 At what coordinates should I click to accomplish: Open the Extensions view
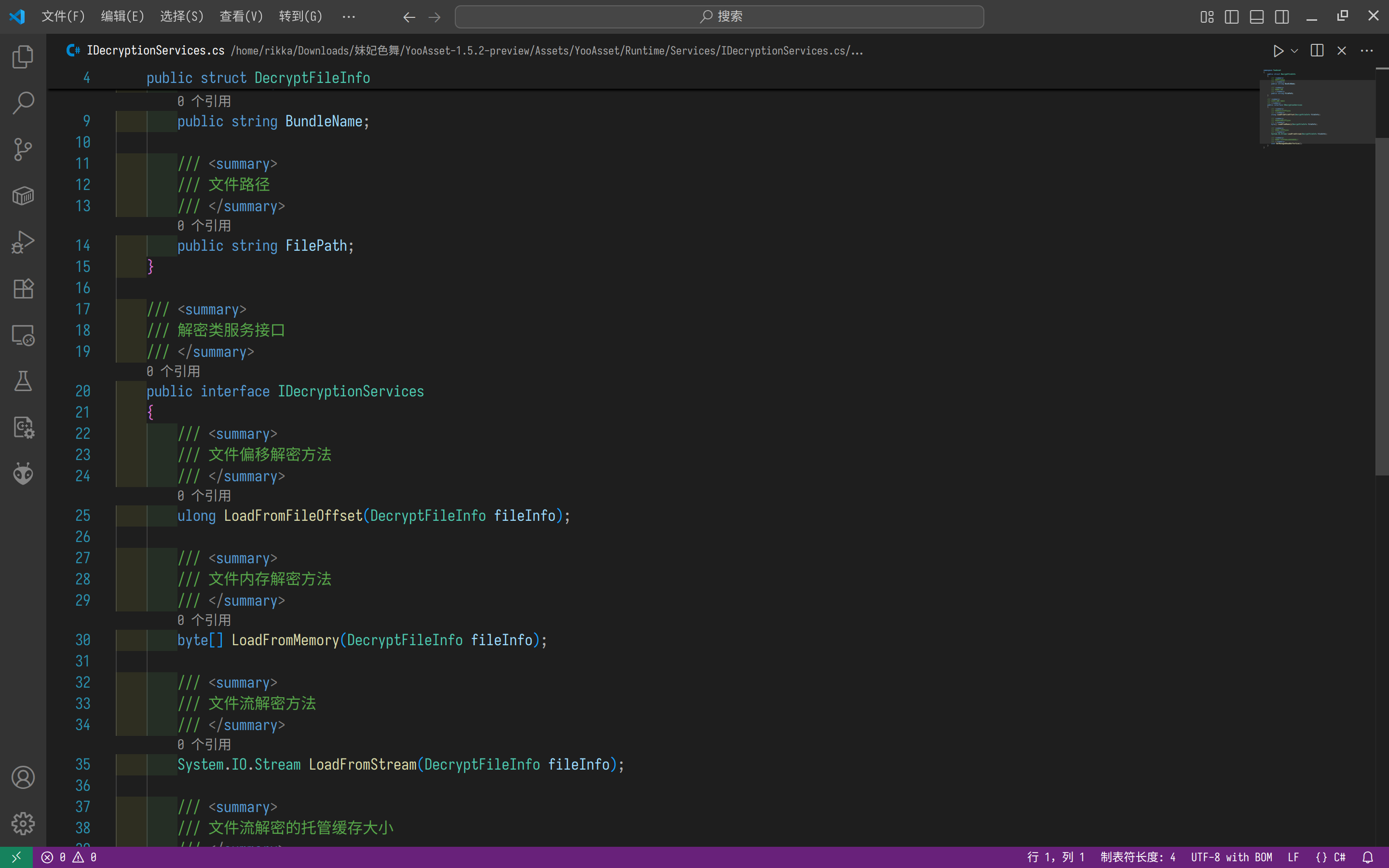click(x=23, y=289)
